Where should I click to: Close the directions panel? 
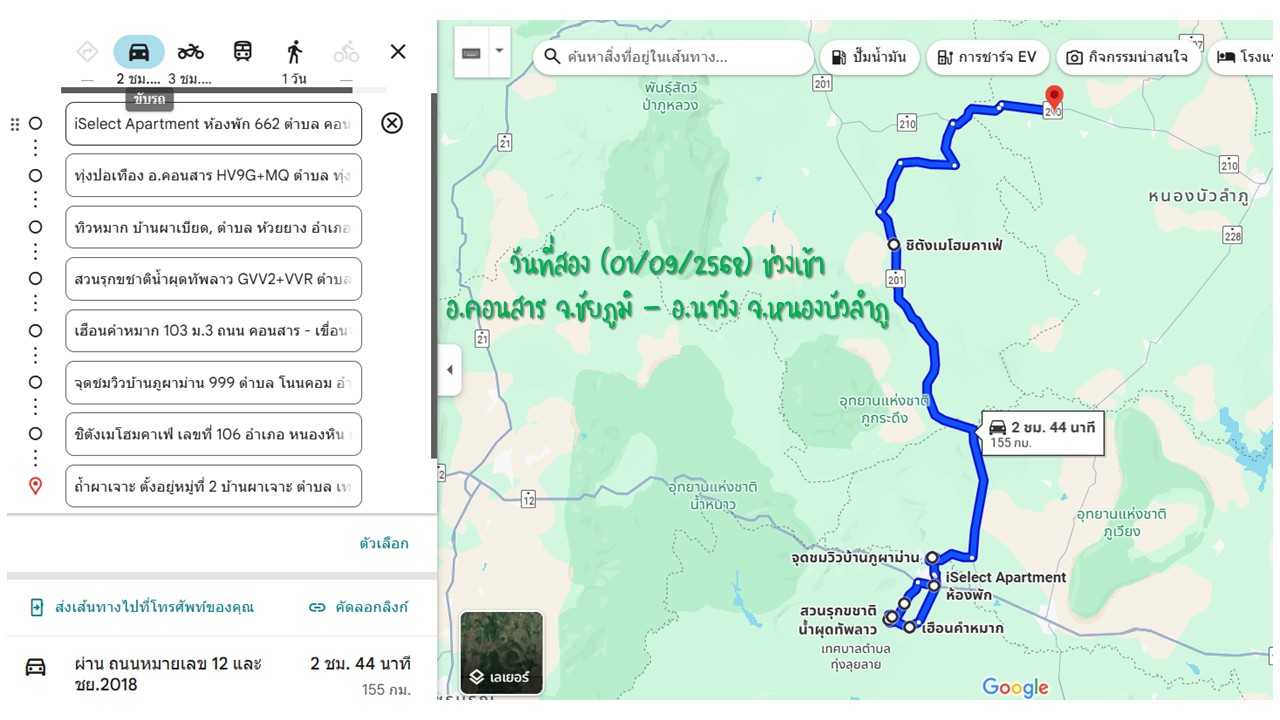[x=398, y=52]
